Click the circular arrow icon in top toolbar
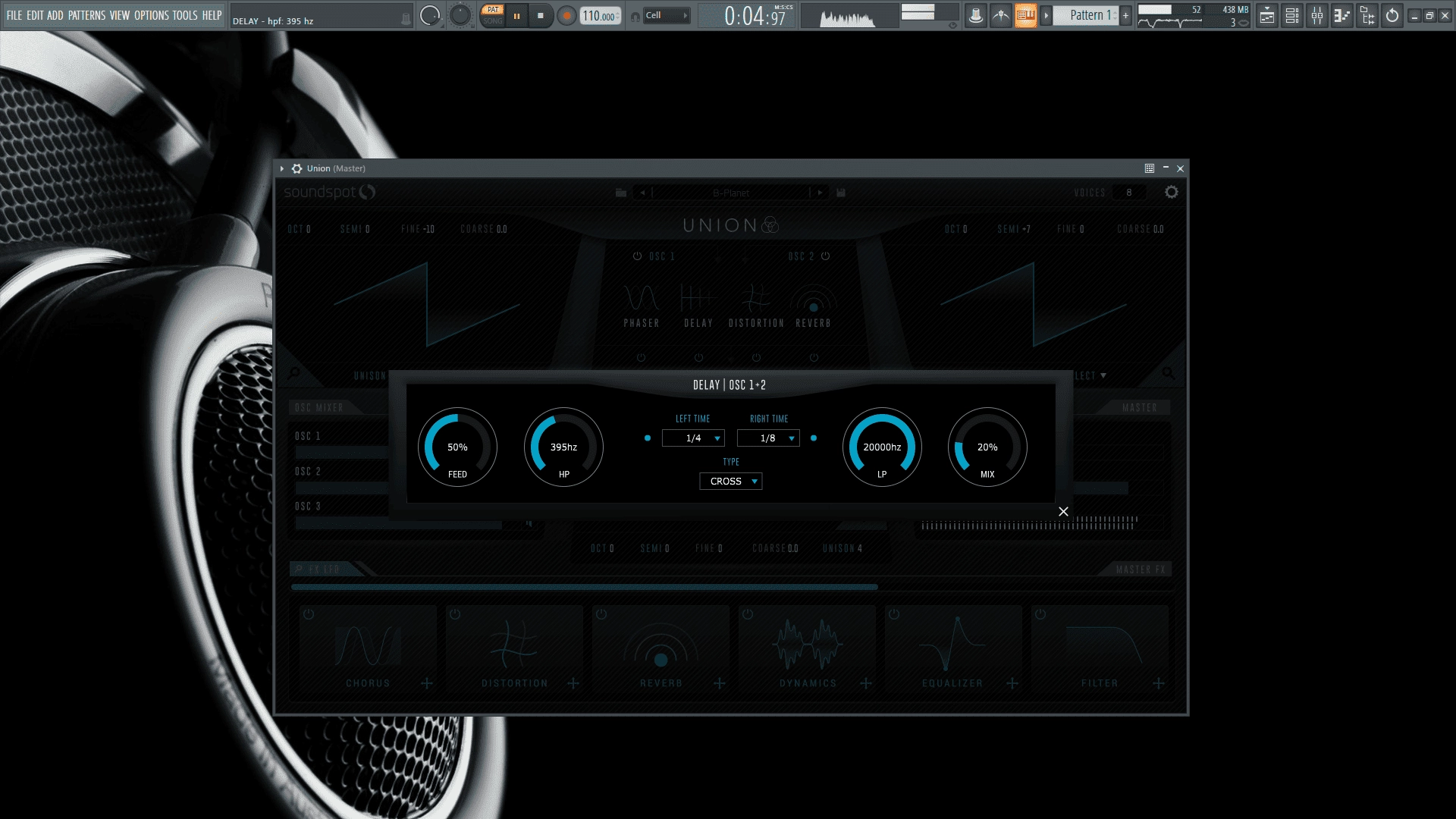 (x=1392, y=15)
